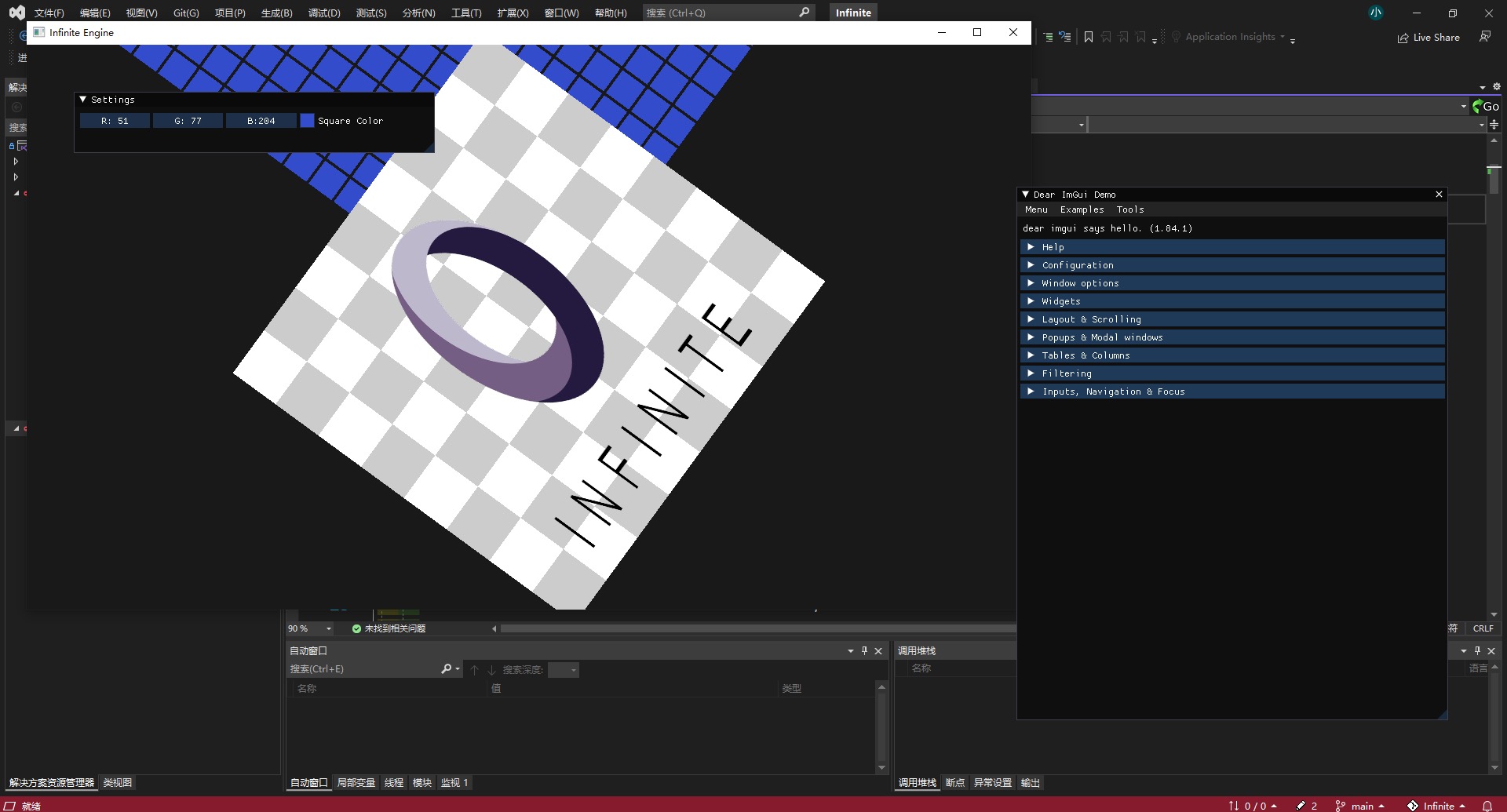Viewport: 1507px width, 812px height.
Task: Click the Square Color swatch
Action: pos(307,121)
